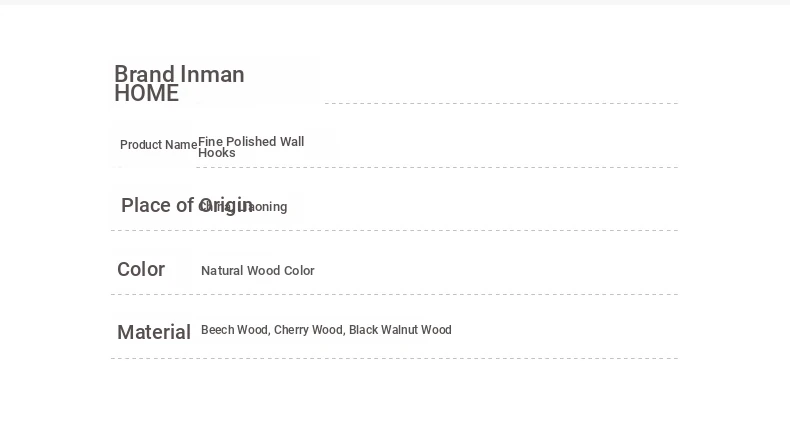The image size is (790, 434).
Task: Click the dashed divider below Product Name row
Action: (437, 167)
